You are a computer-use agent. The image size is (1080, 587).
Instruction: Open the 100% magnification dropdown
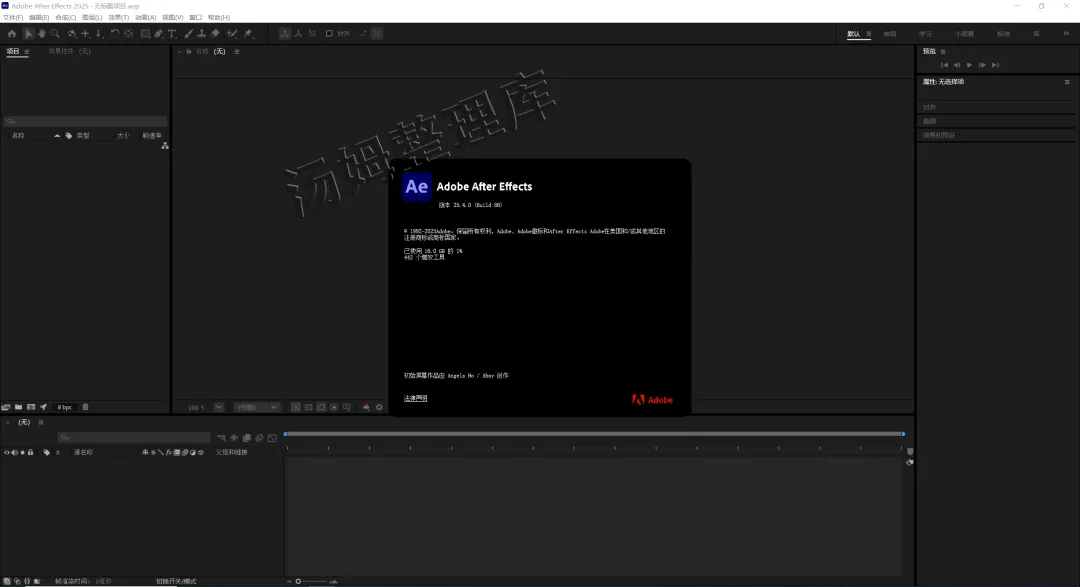point(218,407)
